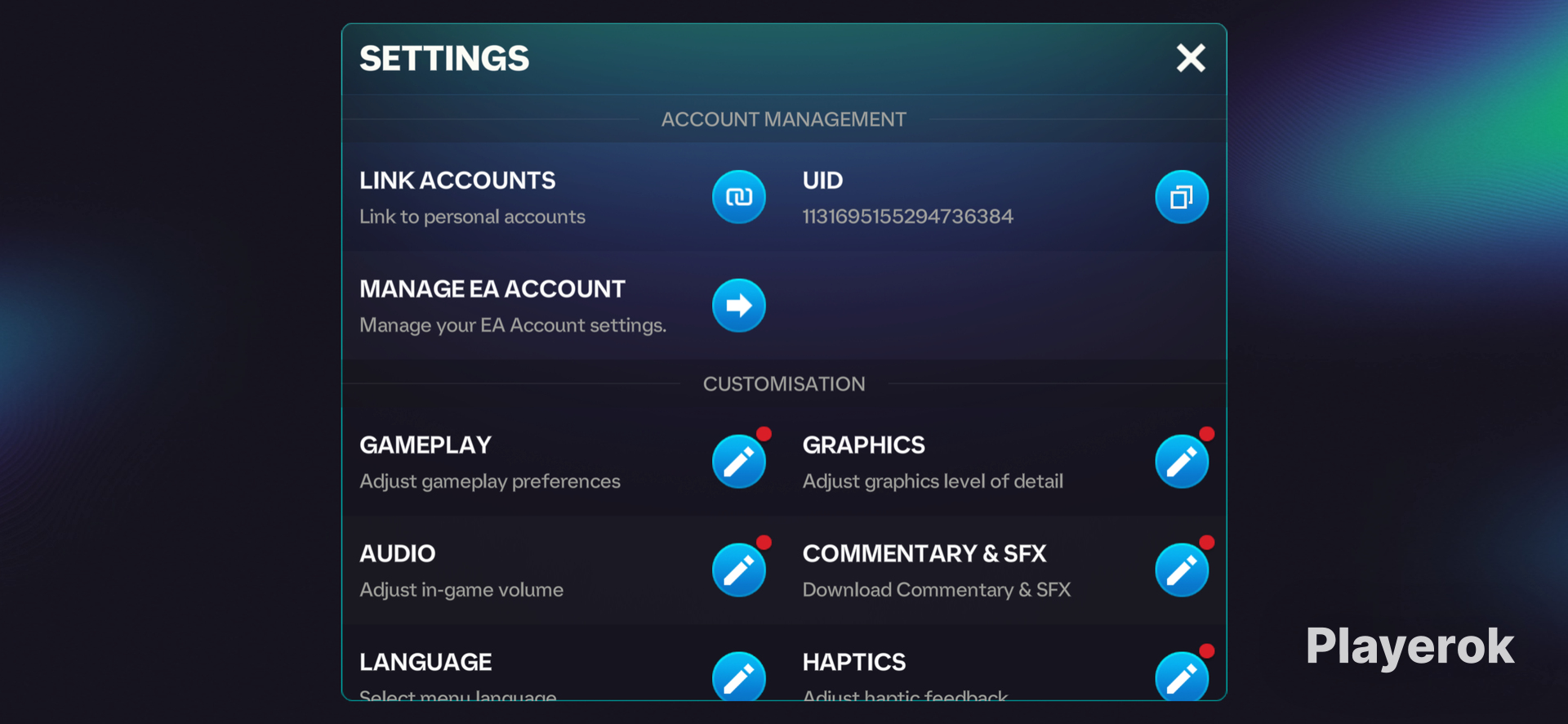Click the Graphics setting title
The height and width of the screenshot is (724, 1568).
coord(863,445)
